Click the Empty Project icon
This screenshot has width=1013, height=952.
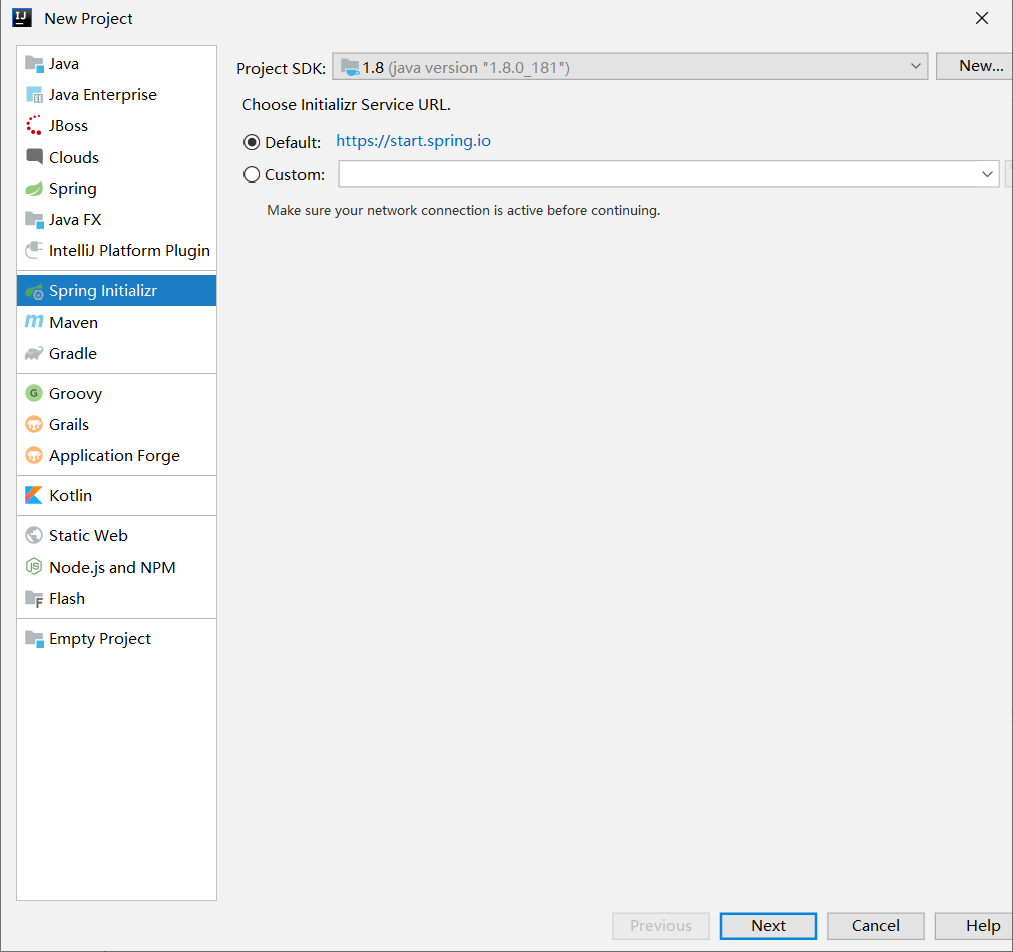[34, 639]
